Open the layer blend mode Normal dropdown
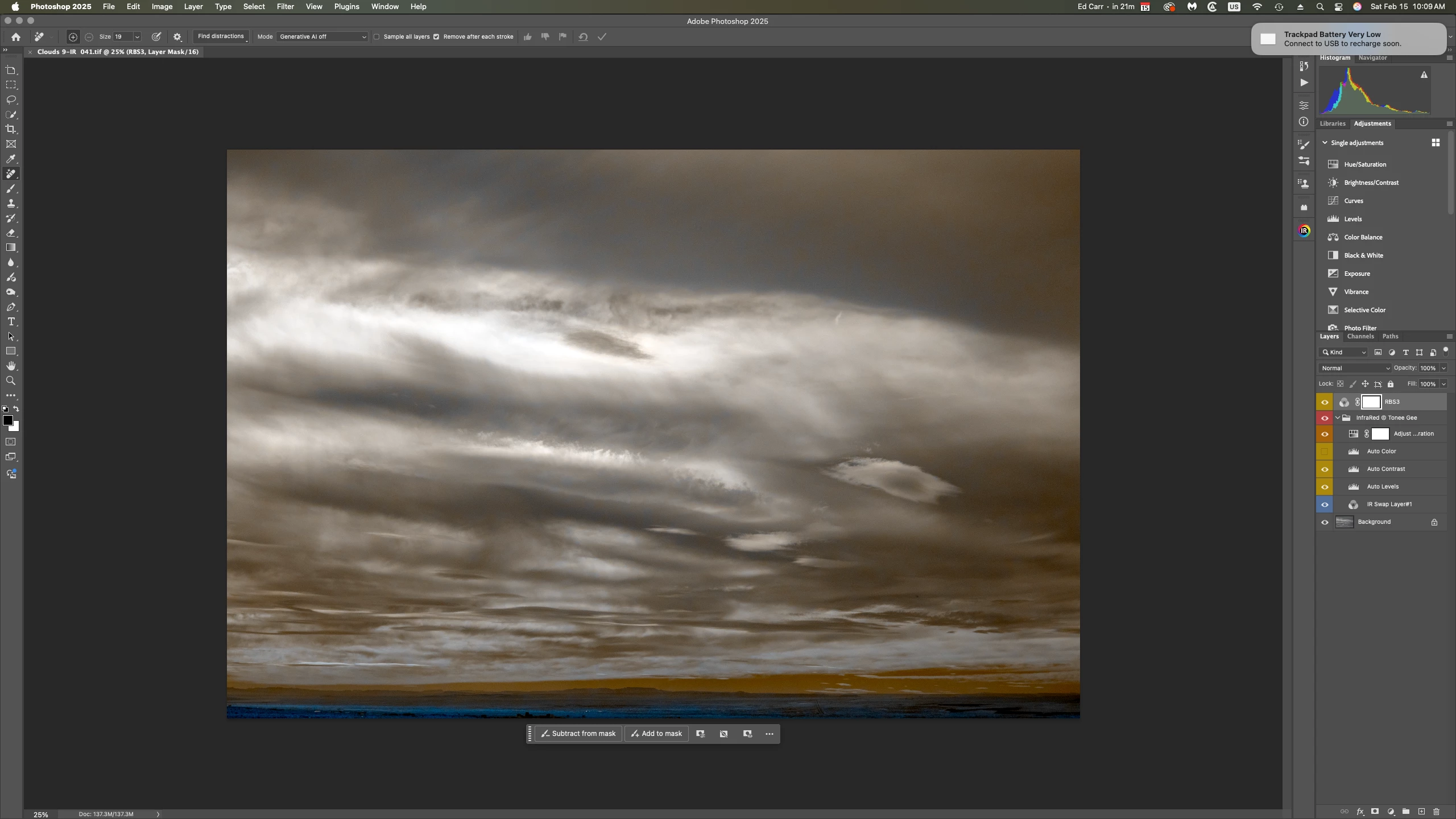1456x819 pixels. pyautogui.click(x=1354, y=368)
